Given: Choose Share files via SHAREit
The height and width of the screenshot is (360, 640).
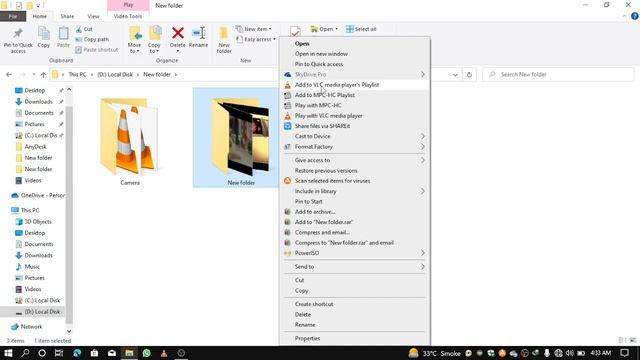Looking at the screenshot, I should point(355,126).
